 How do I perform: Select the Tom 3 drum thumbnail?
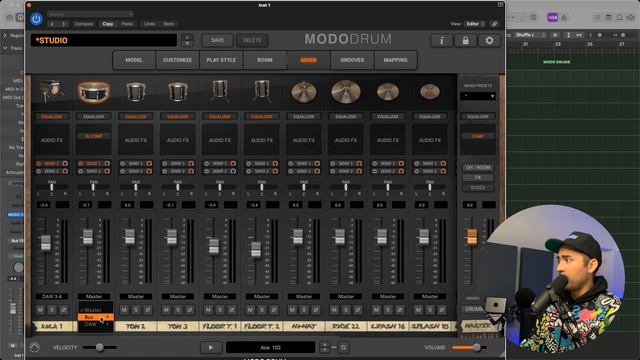click(178, 91)
